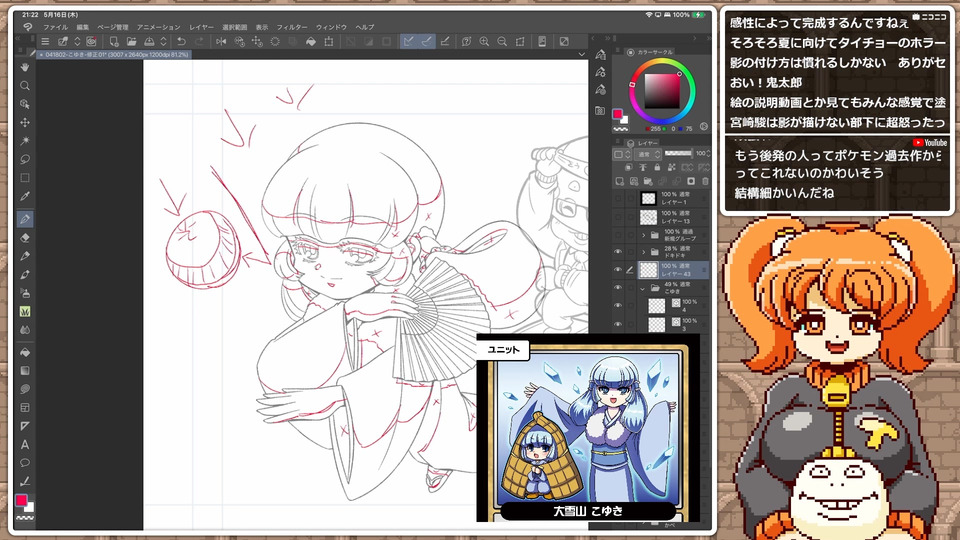
Task: Show the hidden 新規グループ folder
Action: click(618, 234)
